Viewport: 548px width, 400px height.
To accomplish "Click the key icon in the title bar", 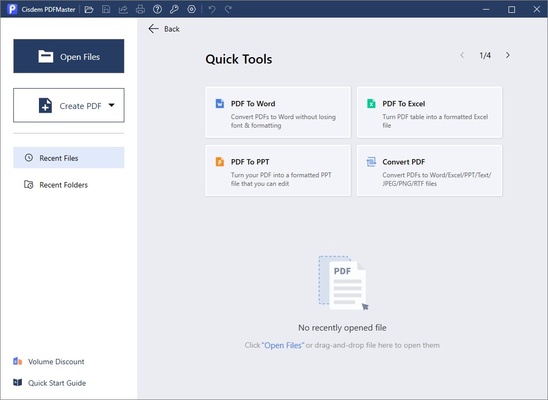I will click(x=174, y=9).
